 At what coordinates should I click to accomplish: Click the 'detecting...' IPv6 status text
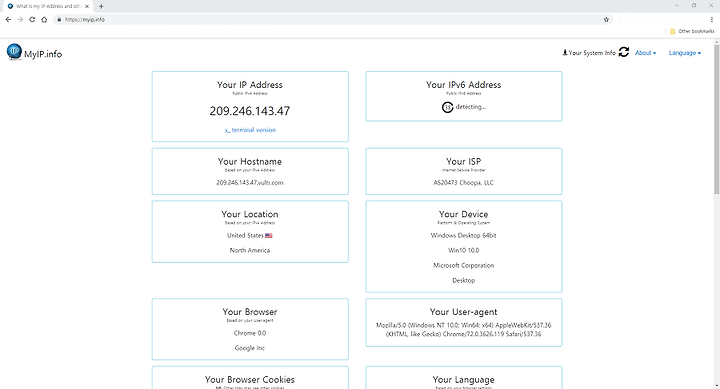(471, 107)
